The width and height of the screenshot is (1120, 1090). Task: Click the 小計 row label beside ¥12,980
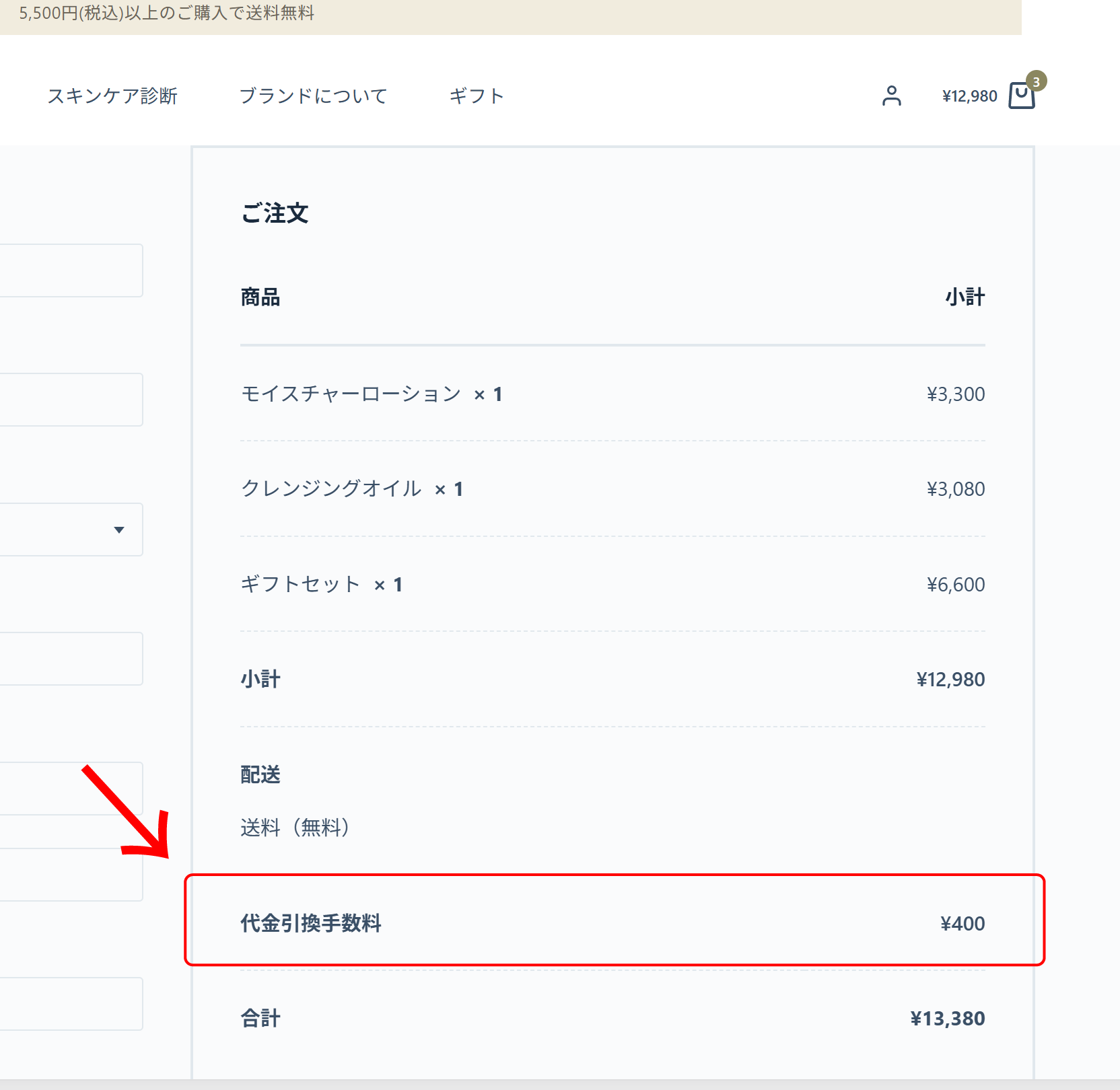260,680
